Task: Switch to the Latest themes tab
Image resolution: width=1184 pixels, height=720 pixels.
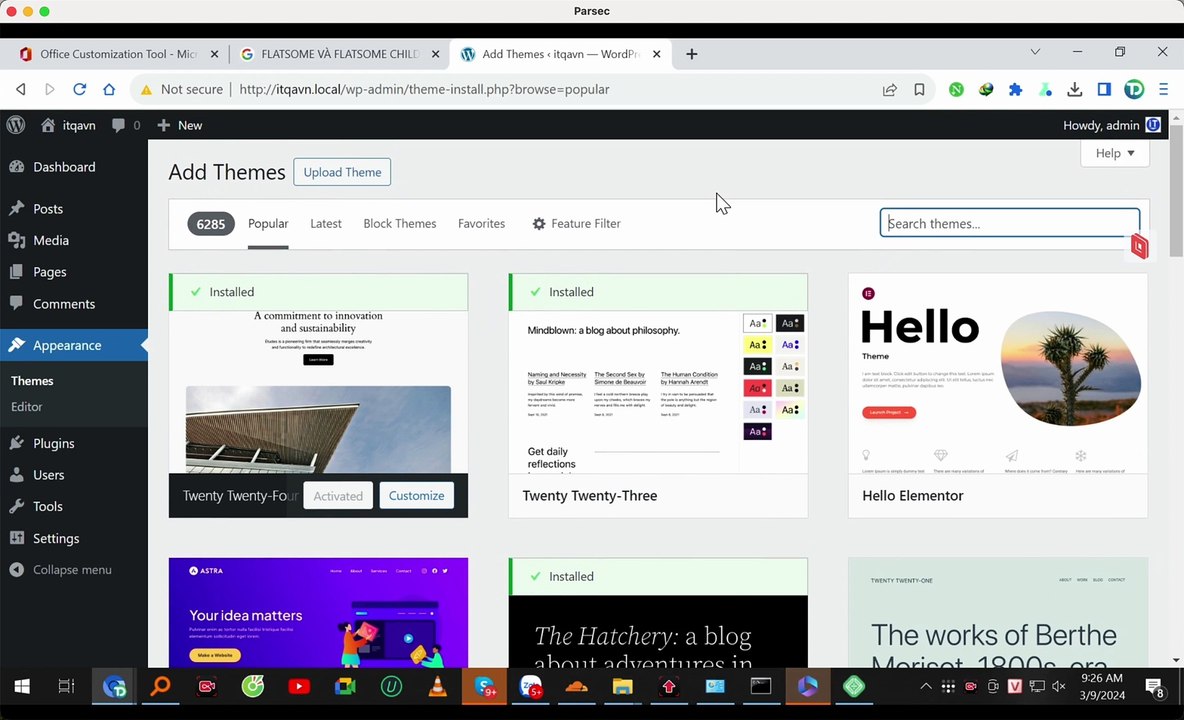Action: (325, 223)
